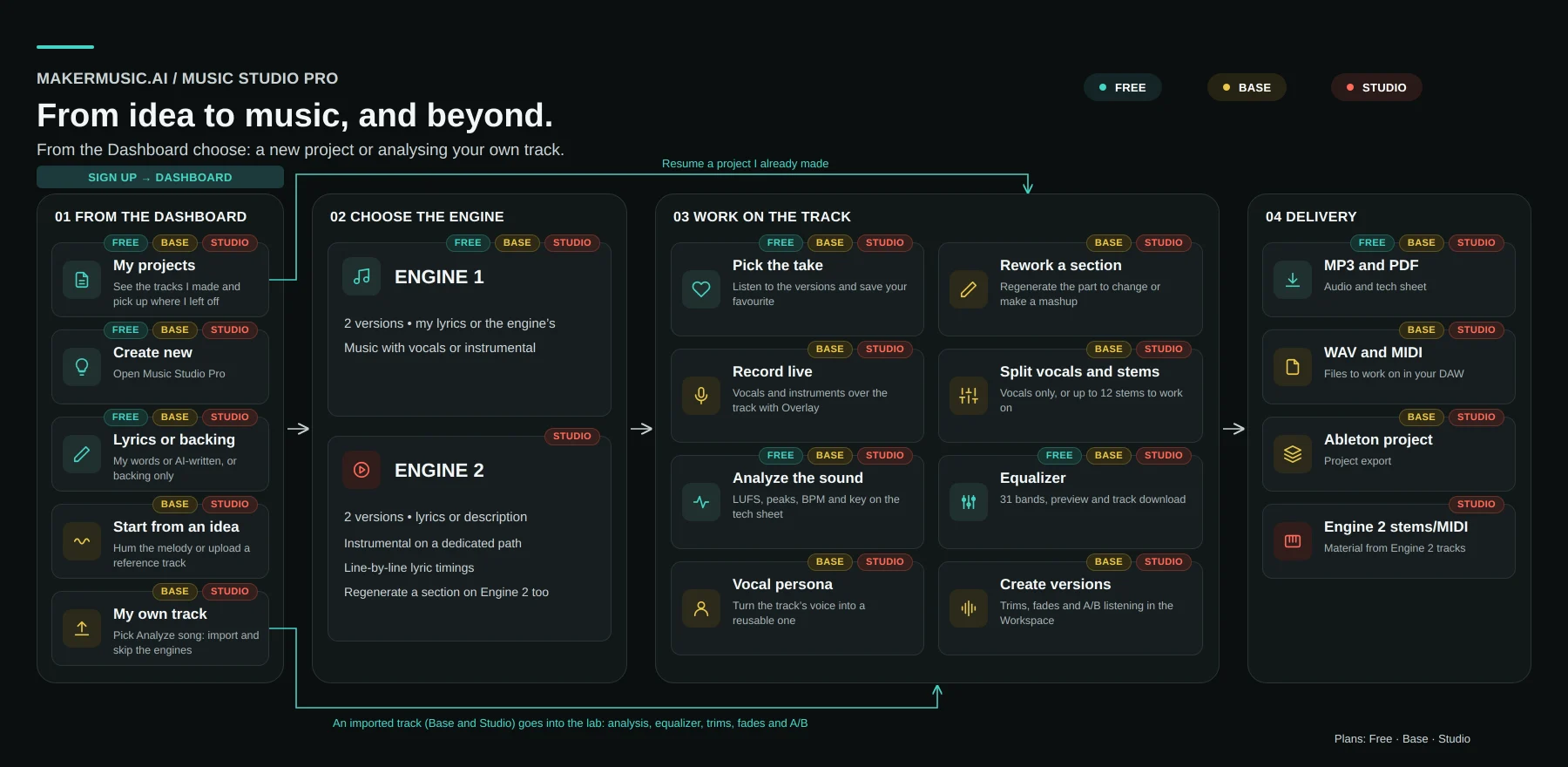The width and height of the screenshot is (1568, 767).
Task: Click the Pick the take heart icon
Action: [701, 289]
